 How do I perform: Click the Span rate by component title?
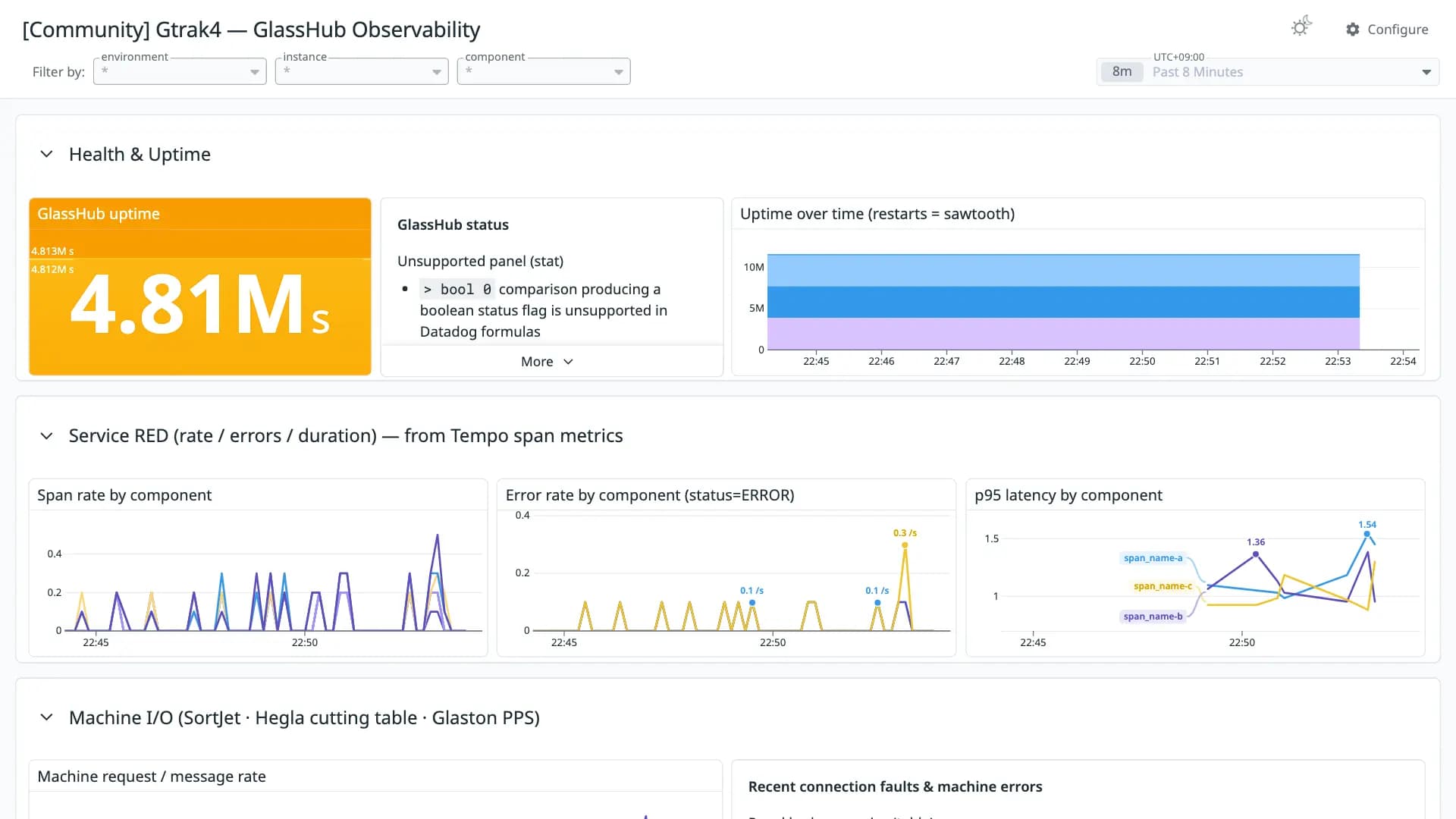coord(124,495)
